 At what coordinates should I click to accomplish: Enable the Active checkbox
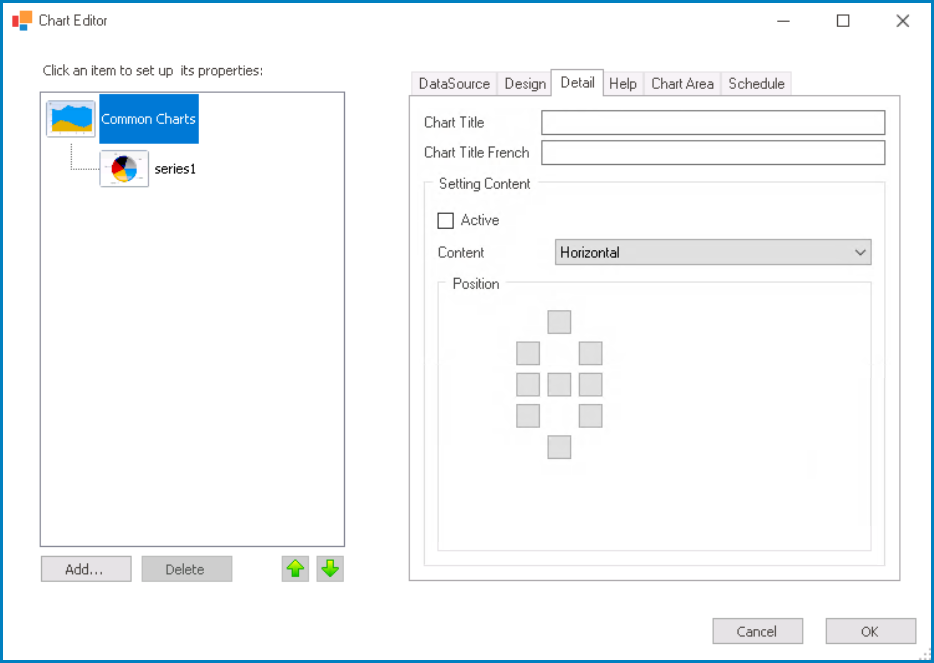point(446,220)
